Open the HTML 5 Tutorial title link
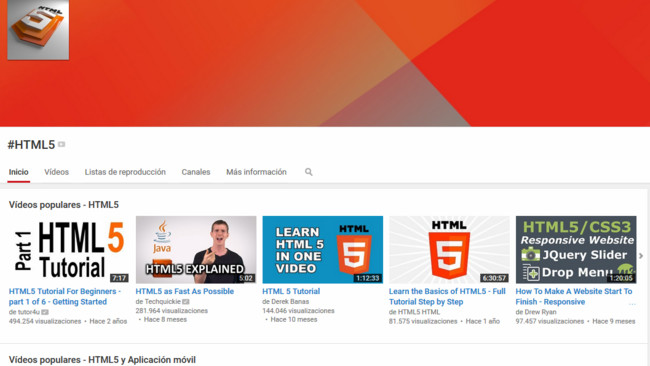This screenshot has width=650, height=366. (x=291, y=291)
